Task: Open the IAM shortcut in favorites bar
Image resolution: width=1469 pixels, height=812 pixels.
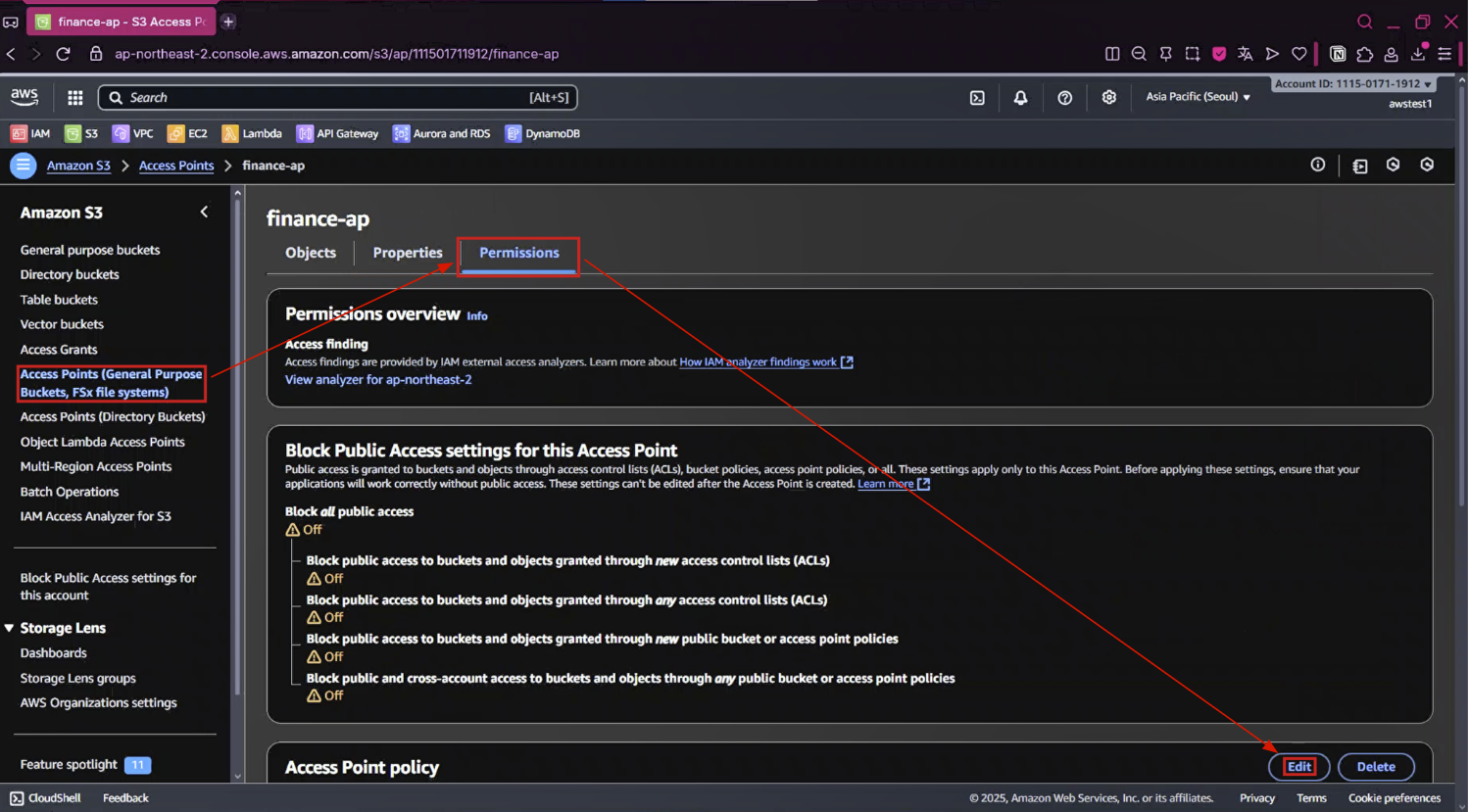Action: (30, 133)
